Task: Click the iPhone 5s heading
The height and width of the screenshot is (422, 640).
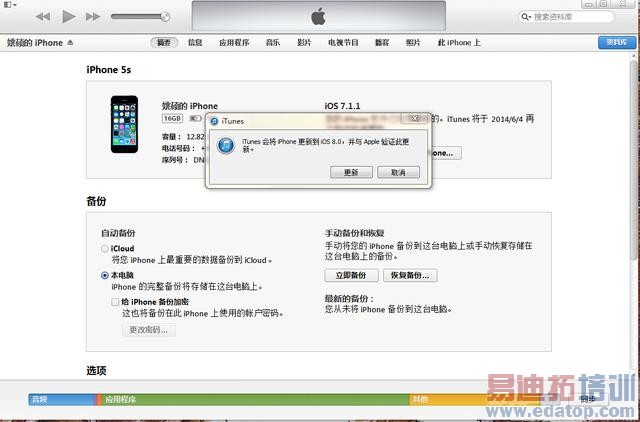Action: [x=109, y=70]
